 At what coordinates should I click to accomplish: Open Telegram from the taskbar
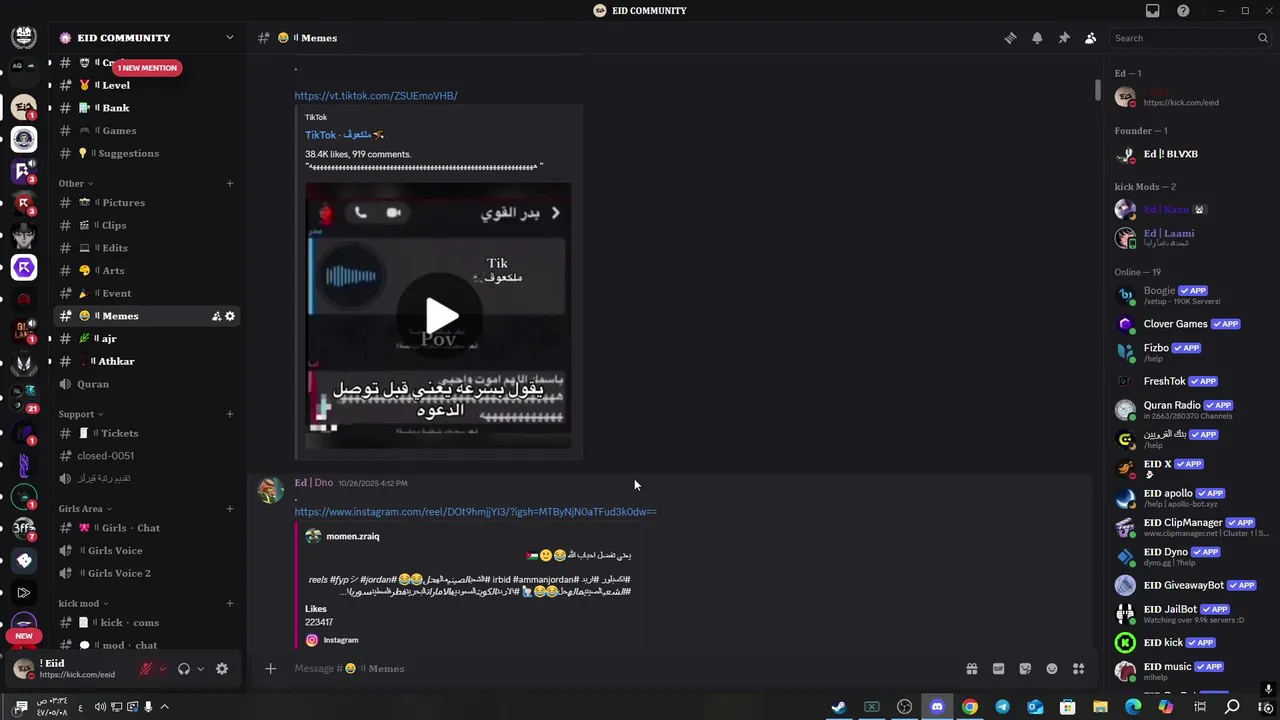[1002, 707]
